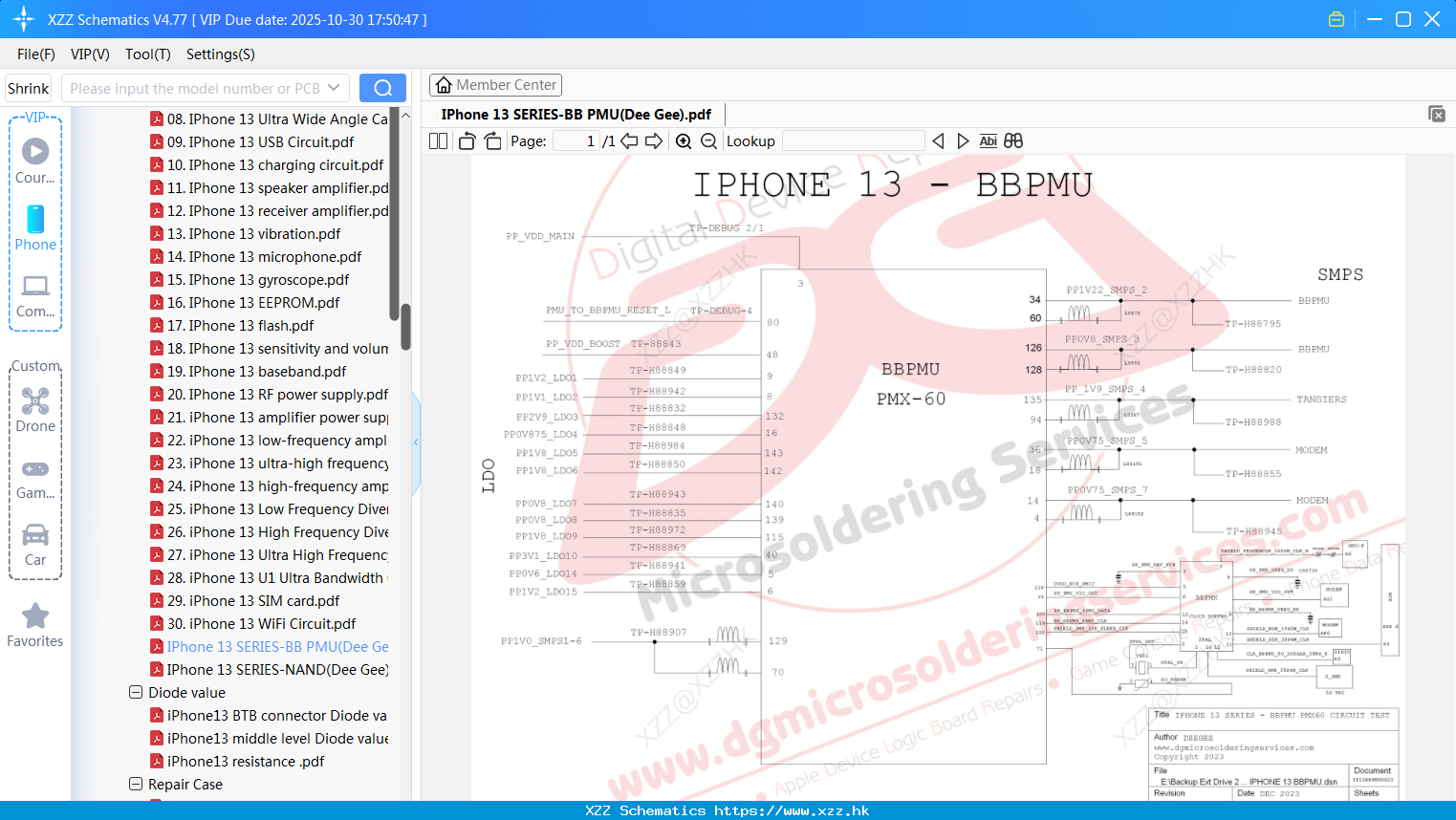Toggle the Abi whole-word match option
The image size is (1456, 820).
click(989, 140)
